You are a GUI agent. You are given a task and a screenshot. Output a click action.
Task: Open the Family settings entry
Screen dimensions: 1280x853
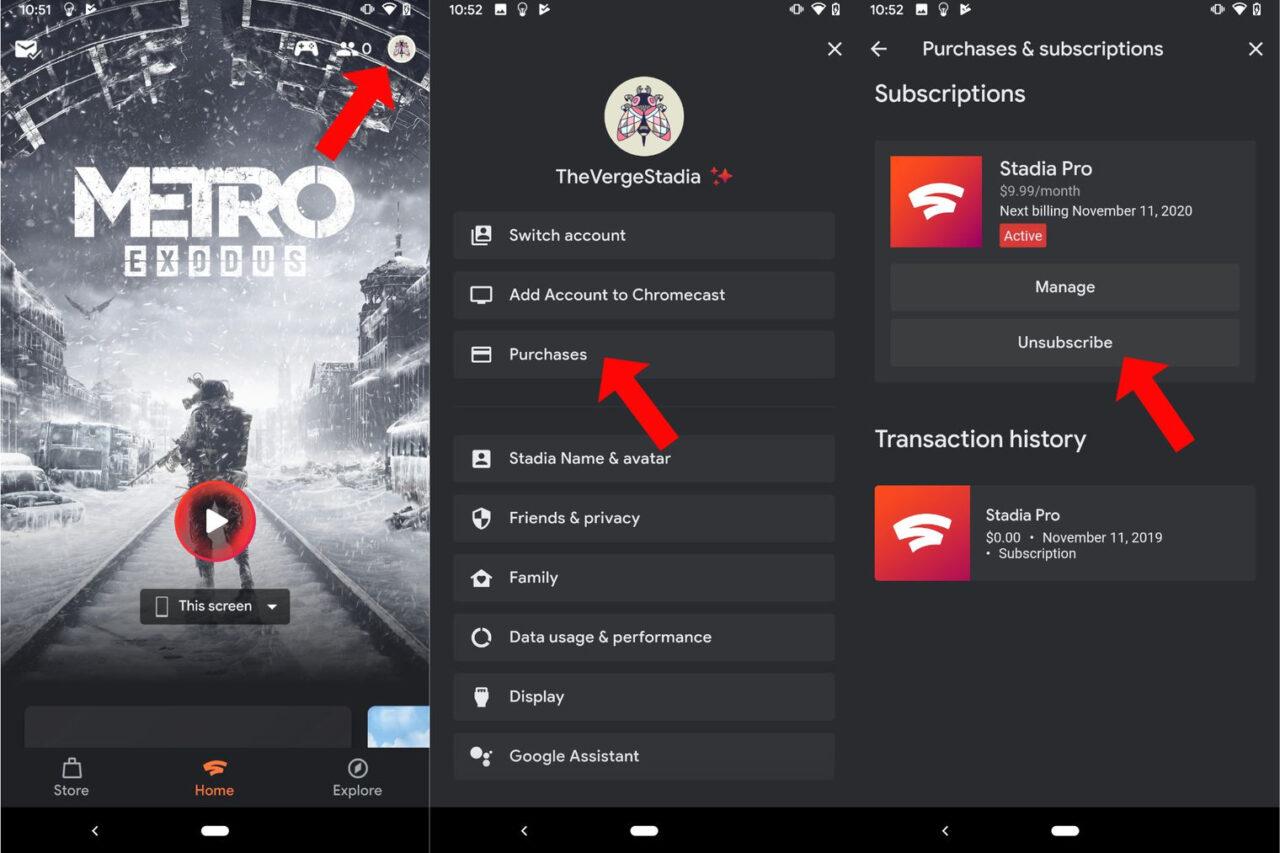click(644, 577)
